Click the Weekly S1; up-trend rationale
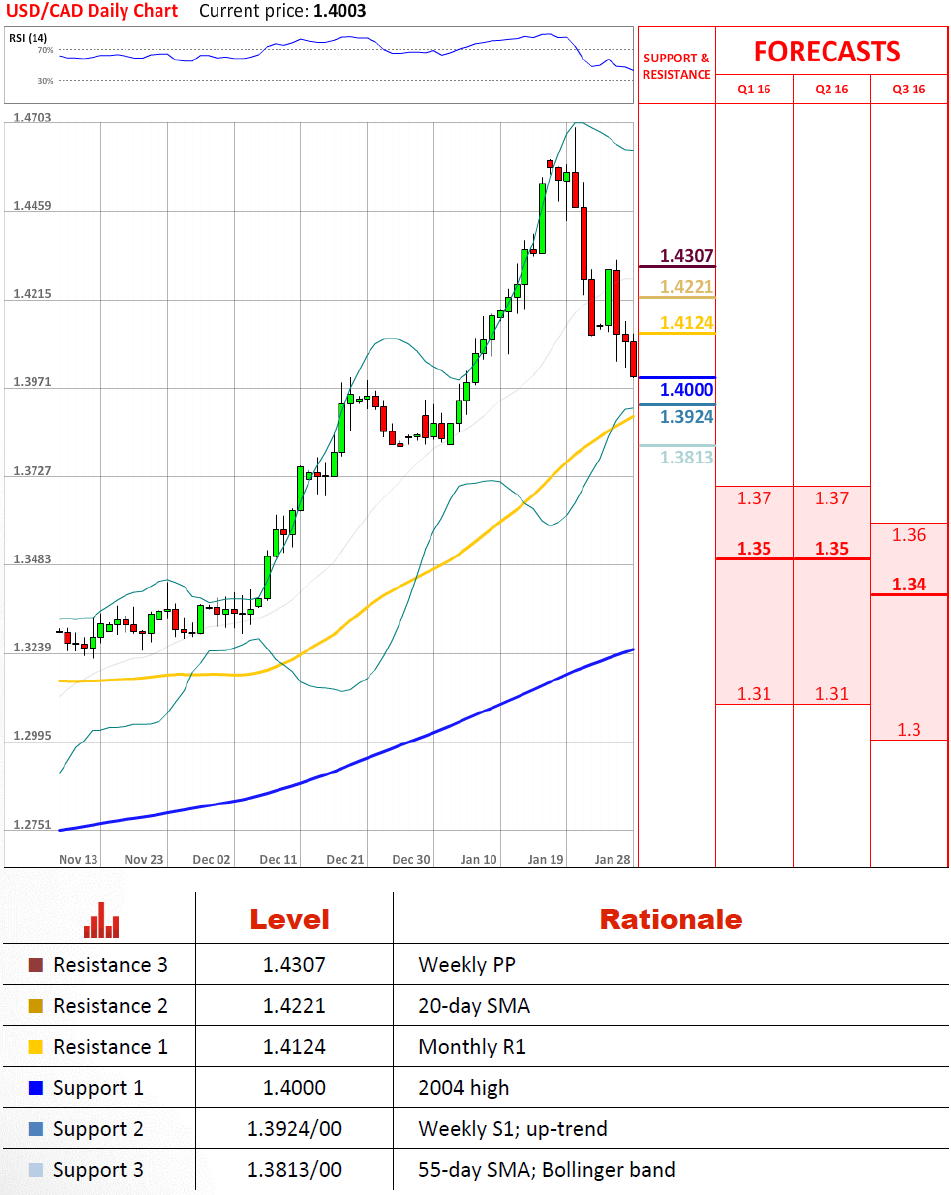Image resolution: width=951 pixels, height=1195 pixels. [x=513, y=1129]
